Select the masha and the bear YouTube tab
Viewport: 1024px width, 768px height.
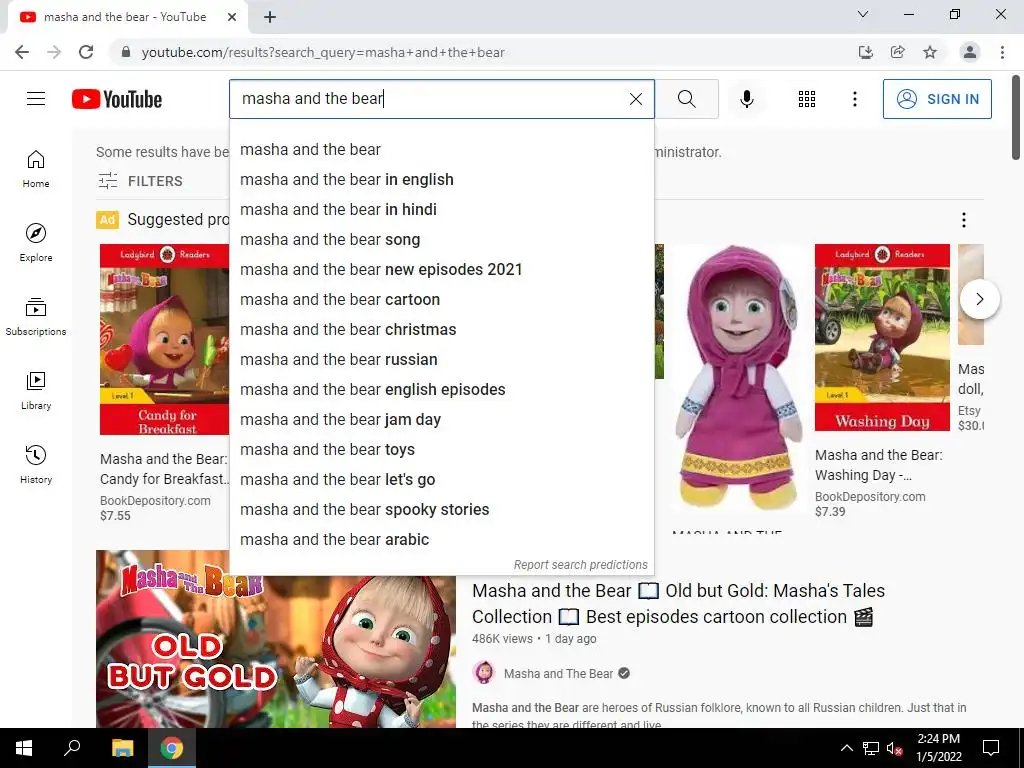pyautogui.click(x=124, y=17)
